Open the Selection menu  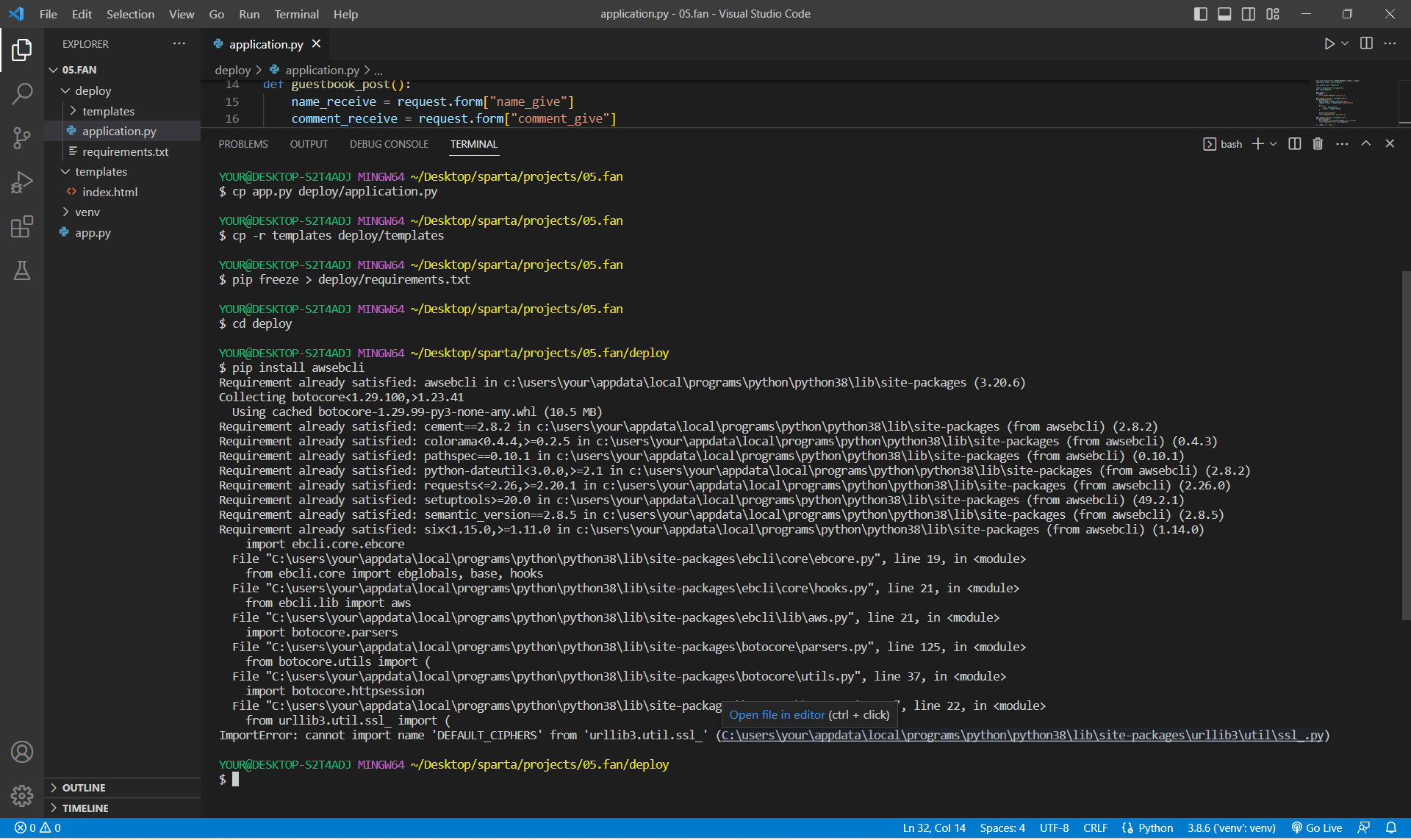[130, 14]
